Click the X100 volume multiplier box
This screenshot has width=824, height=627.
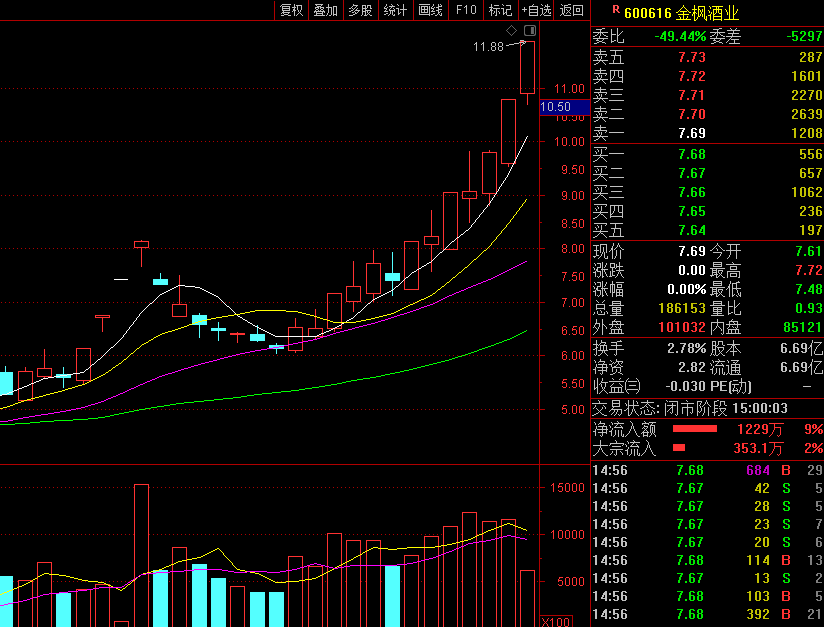click(556, 621)
